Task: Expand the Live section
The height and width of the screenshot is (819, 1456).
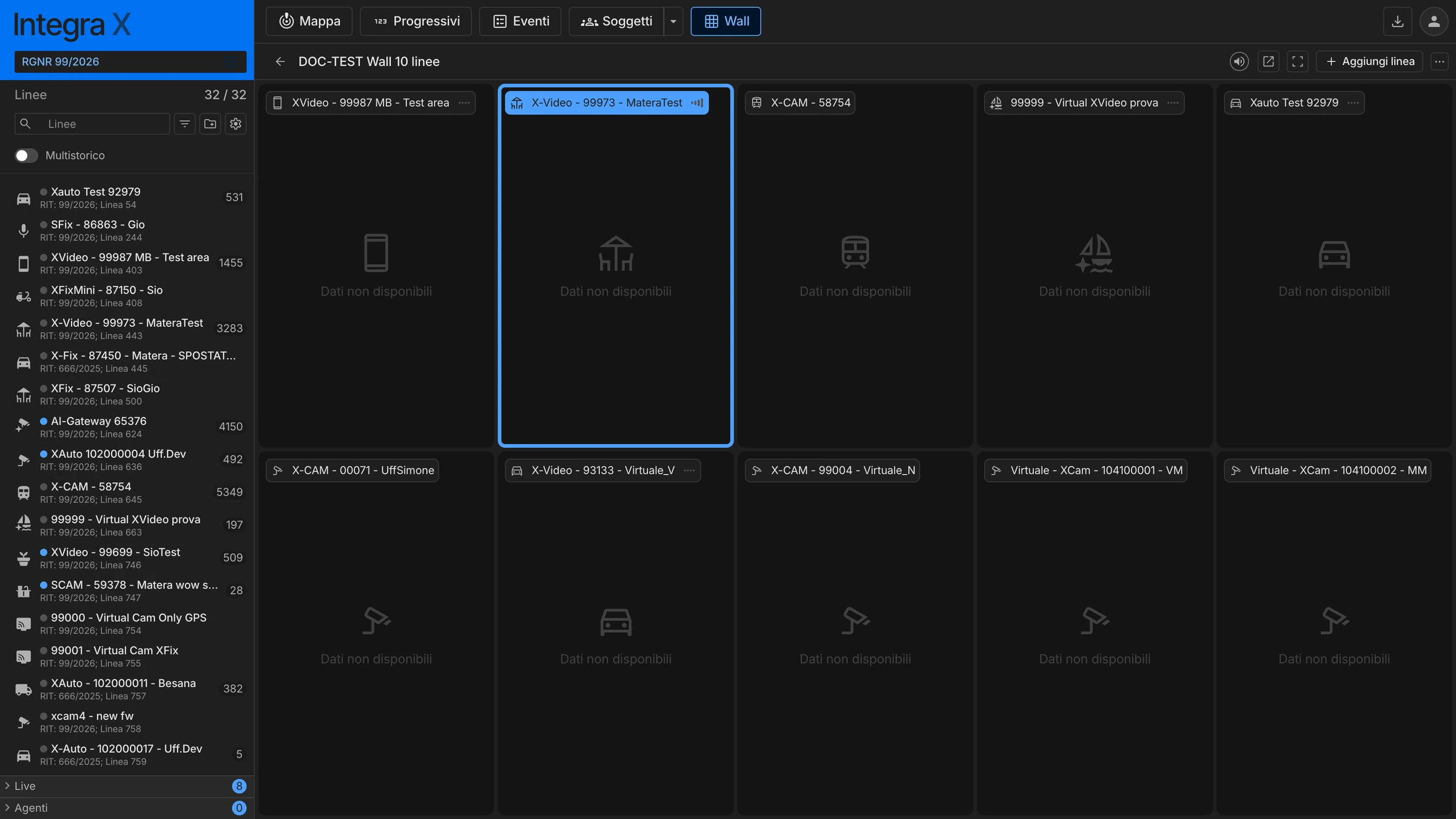Action: (127, 786)
